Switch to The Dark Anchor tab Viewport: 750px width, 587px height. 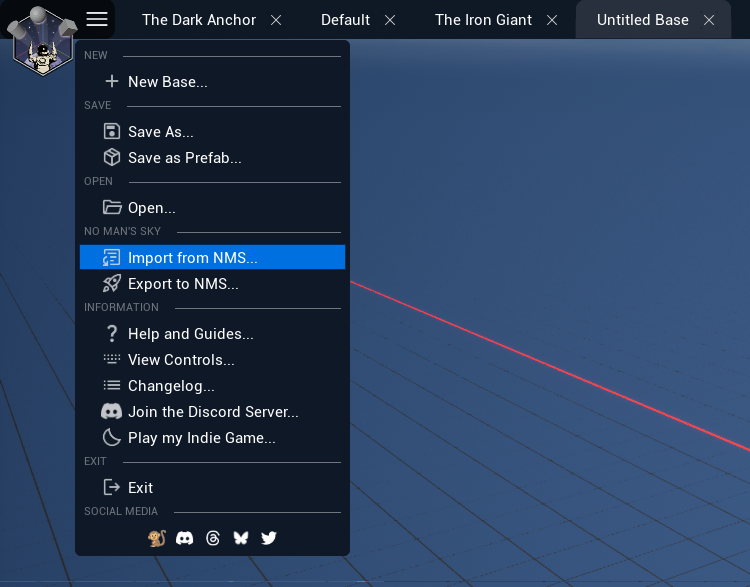pyautogui.click(x=198, y=20)
